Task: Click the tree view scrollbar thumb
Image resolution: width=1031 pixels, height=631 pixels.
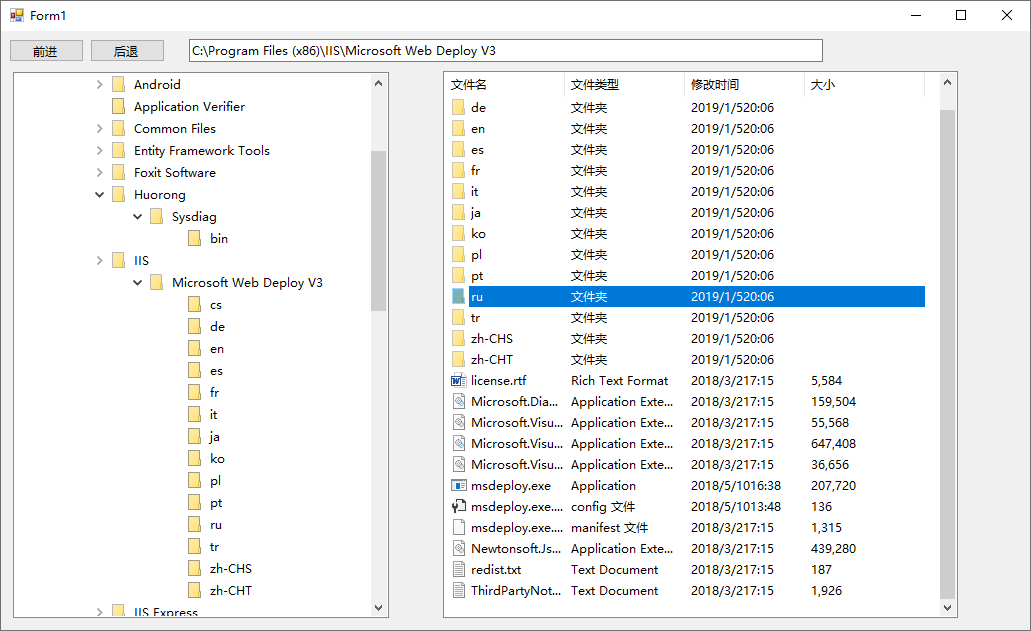Action: coord(378,231)
